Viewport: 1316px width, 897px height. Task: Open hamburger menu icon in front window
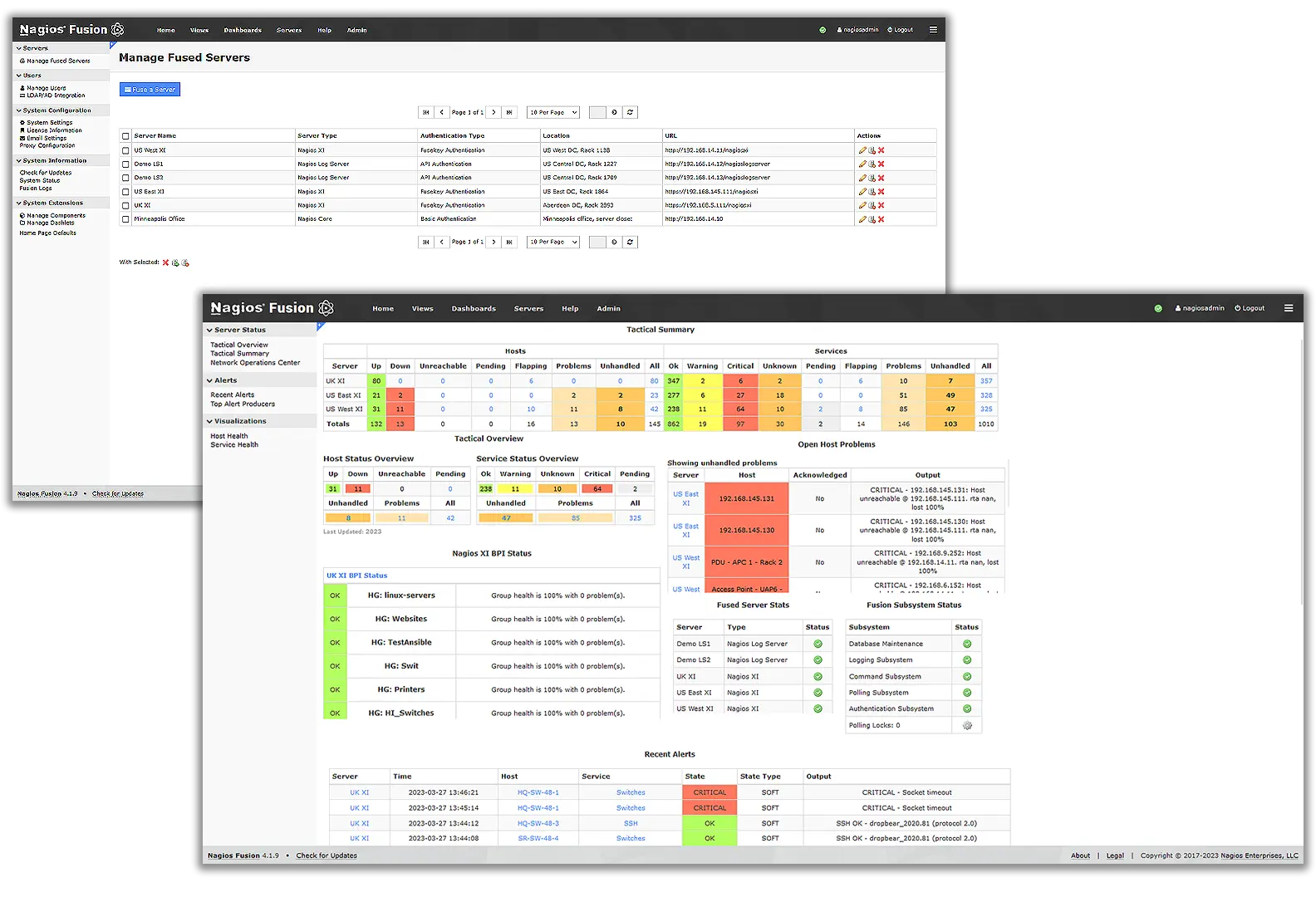pyautogui.click(x=1289, y=308)
